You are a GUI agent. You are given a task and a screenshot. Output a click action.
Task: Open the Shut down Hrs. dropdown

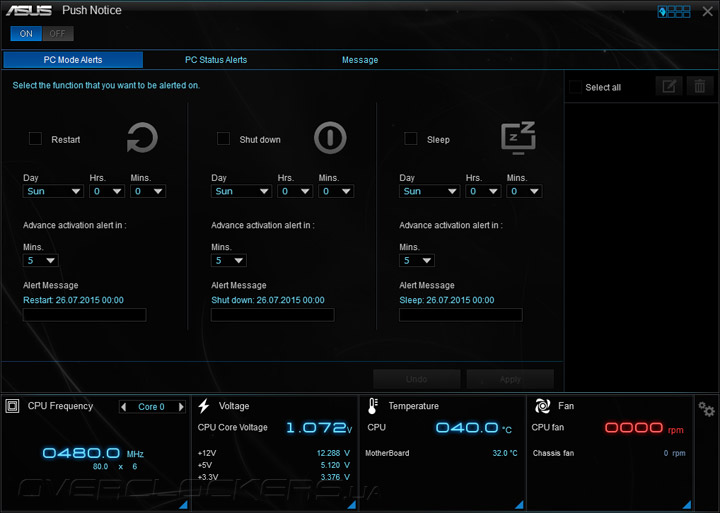[295, 191]
